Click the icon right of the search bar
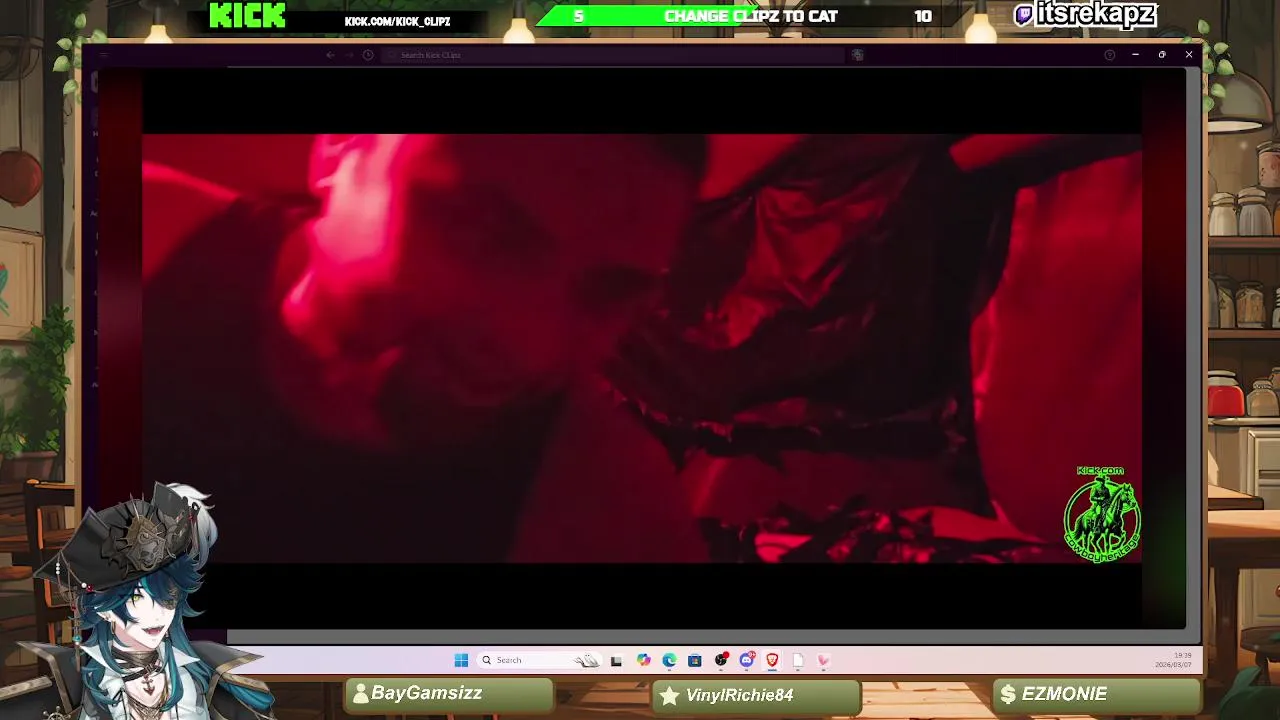Image resolution: width=1280 pixels, height=720 pixels. tap(857, 55)
